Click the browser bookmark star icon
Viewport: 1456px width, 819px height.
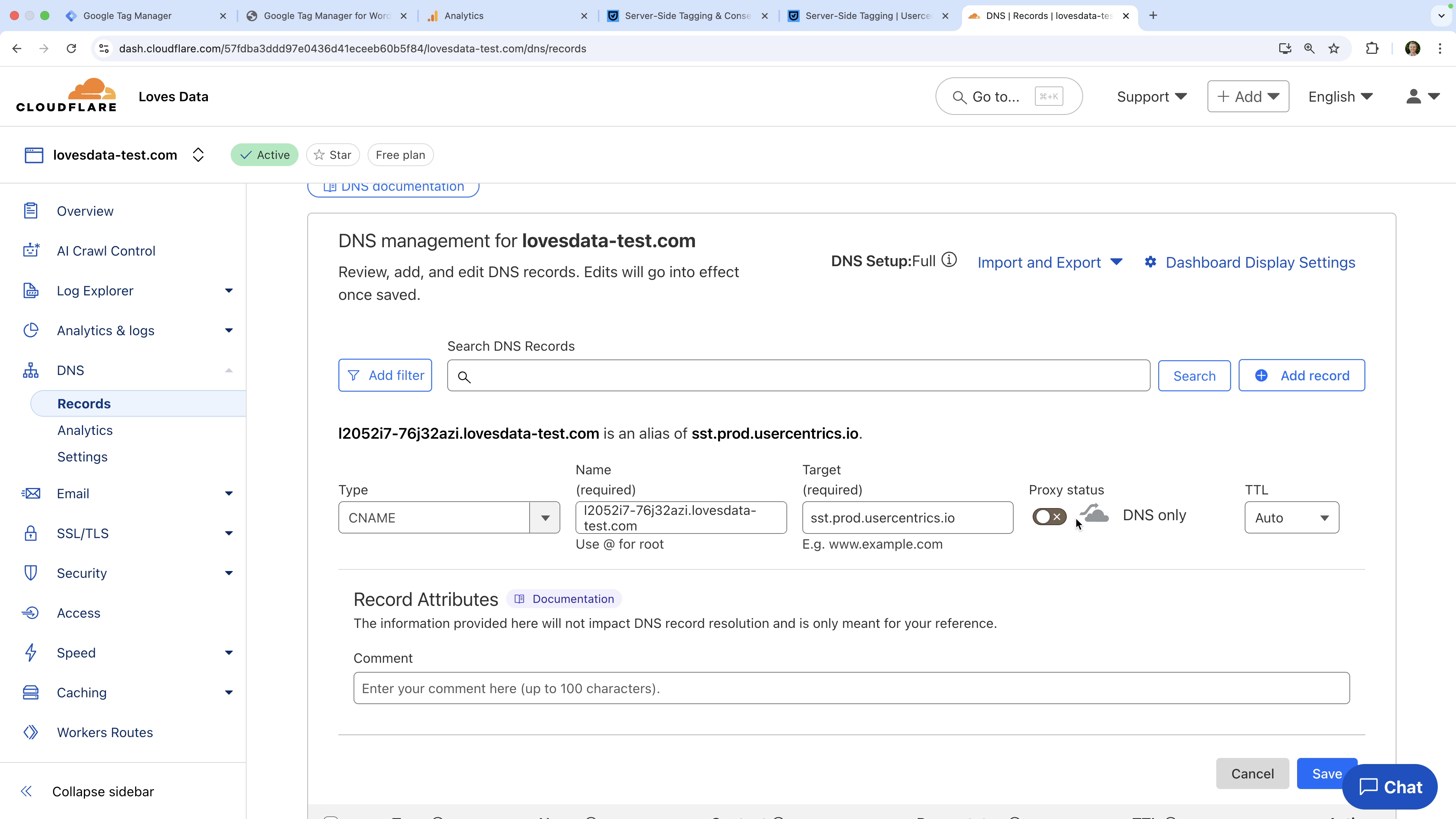coord(1334,49)
